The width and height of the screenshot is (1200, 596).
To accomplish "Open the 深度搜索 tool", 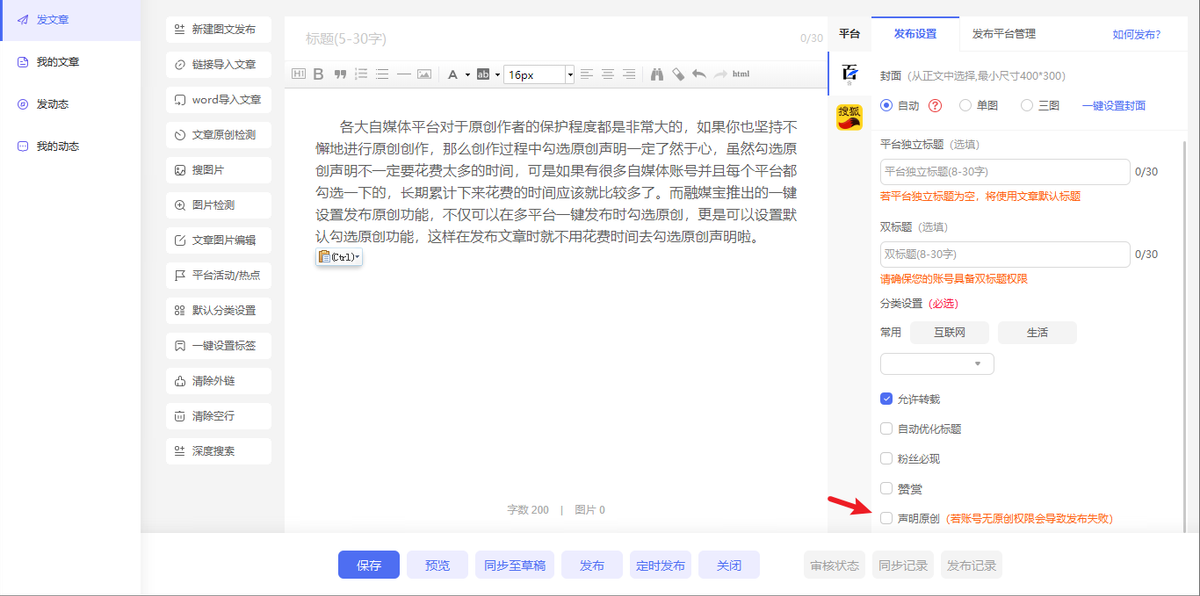I will [x=218, y=451].
